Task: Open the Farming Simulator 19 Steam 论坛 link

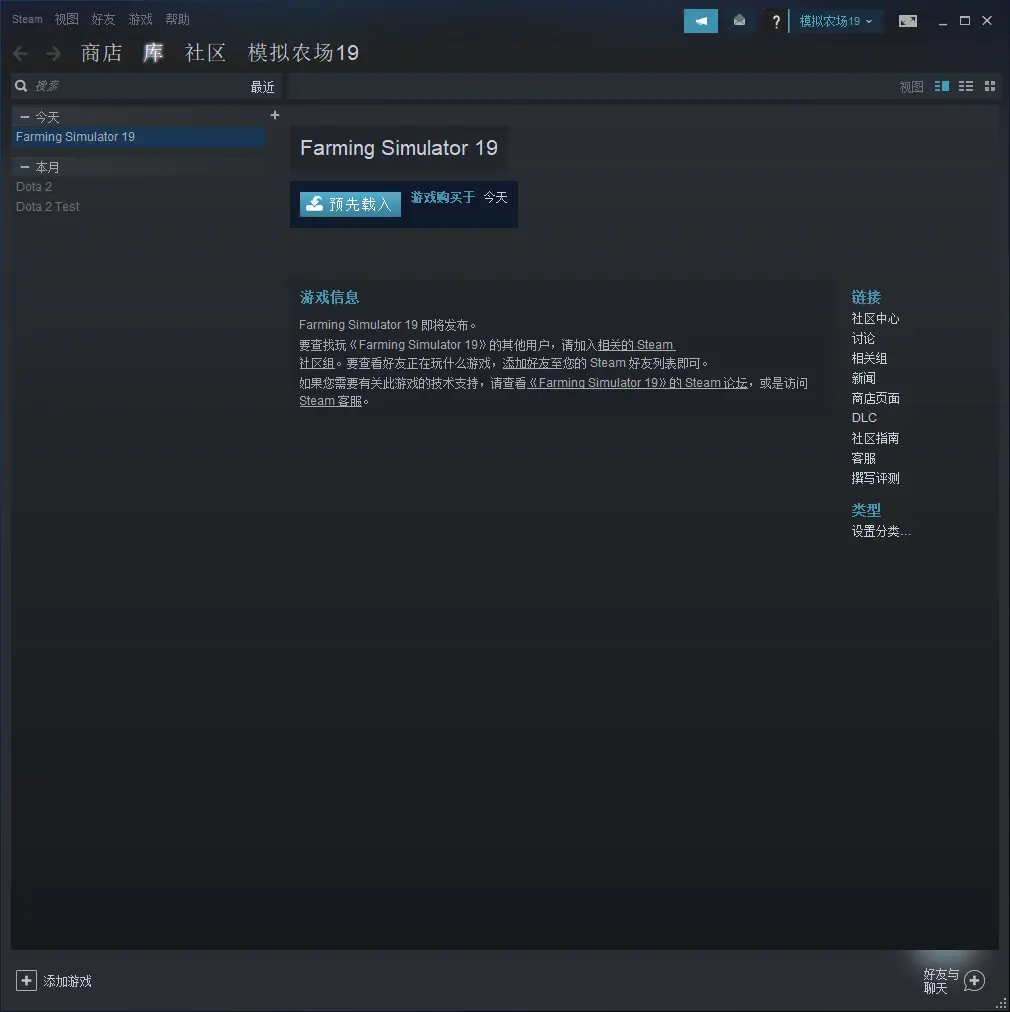Action: (637, 383)
